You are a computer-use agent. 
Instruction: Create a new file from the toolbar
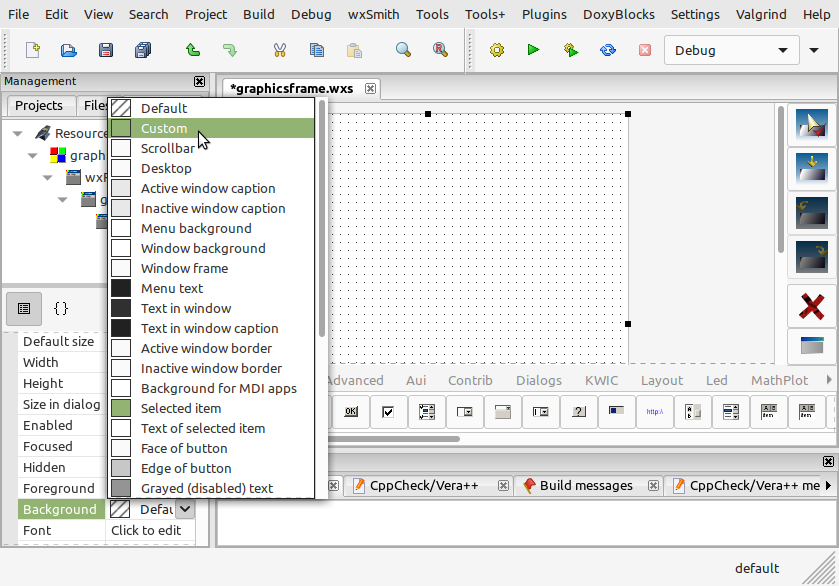click(33, 50)
